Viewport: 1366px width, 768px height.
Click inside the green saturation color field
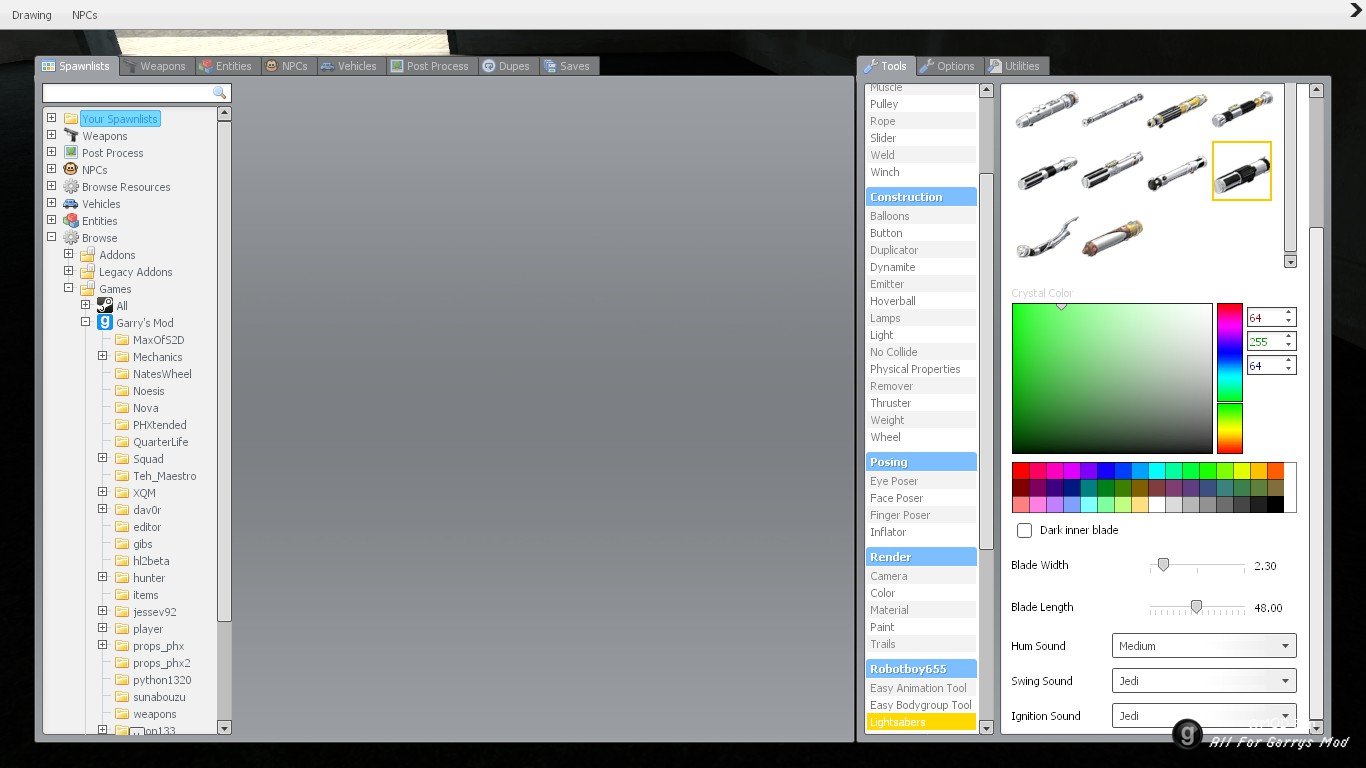coord(1112,378)
